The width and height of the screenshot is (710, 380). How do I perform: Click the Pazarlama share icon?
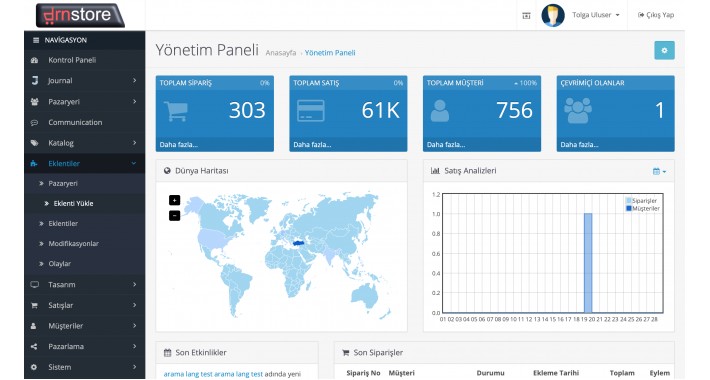tap(34, 347)
